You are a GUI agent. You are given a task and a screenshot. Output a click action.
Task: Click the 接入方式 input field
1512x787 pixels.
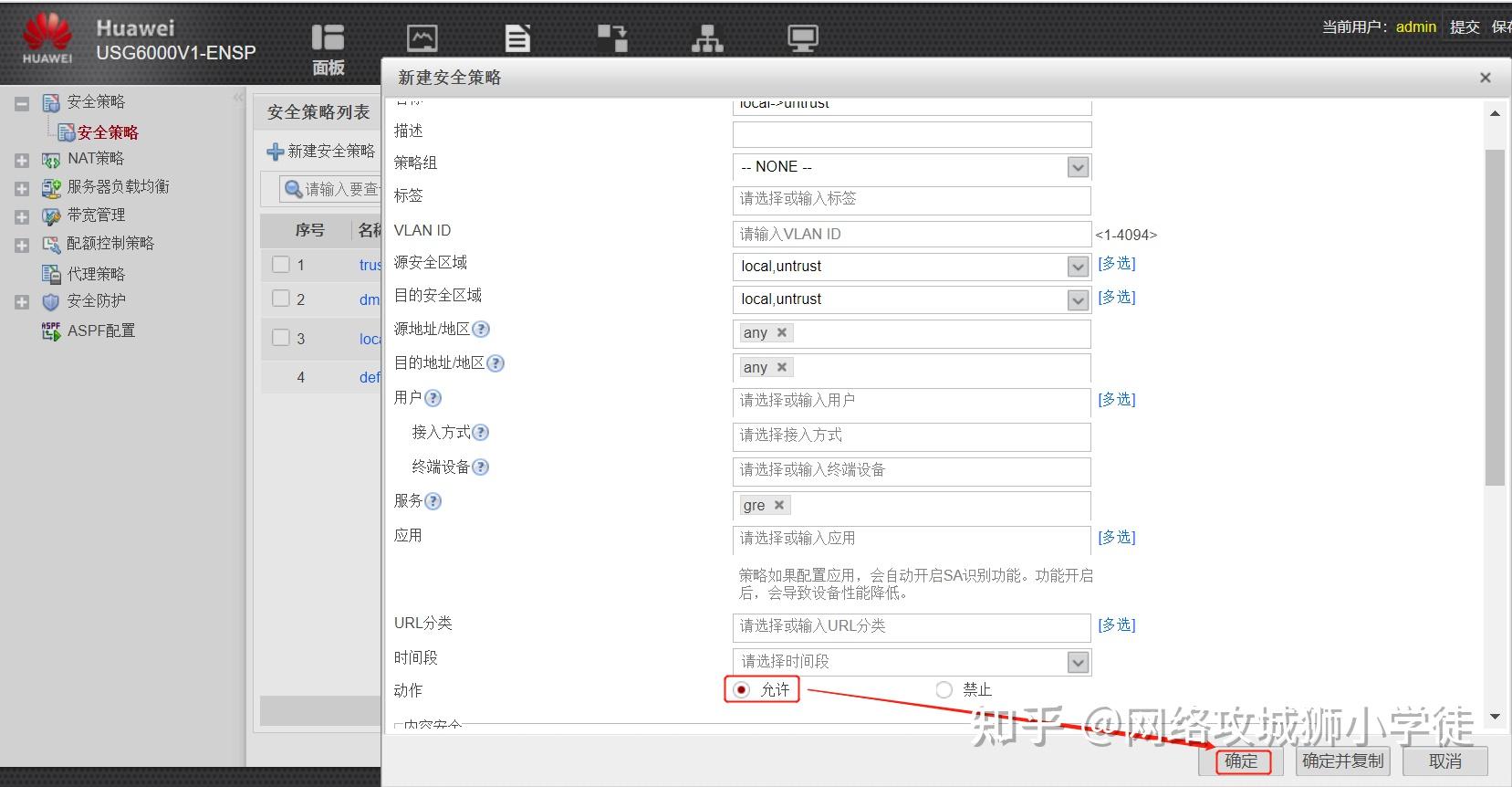coord(912,435)
